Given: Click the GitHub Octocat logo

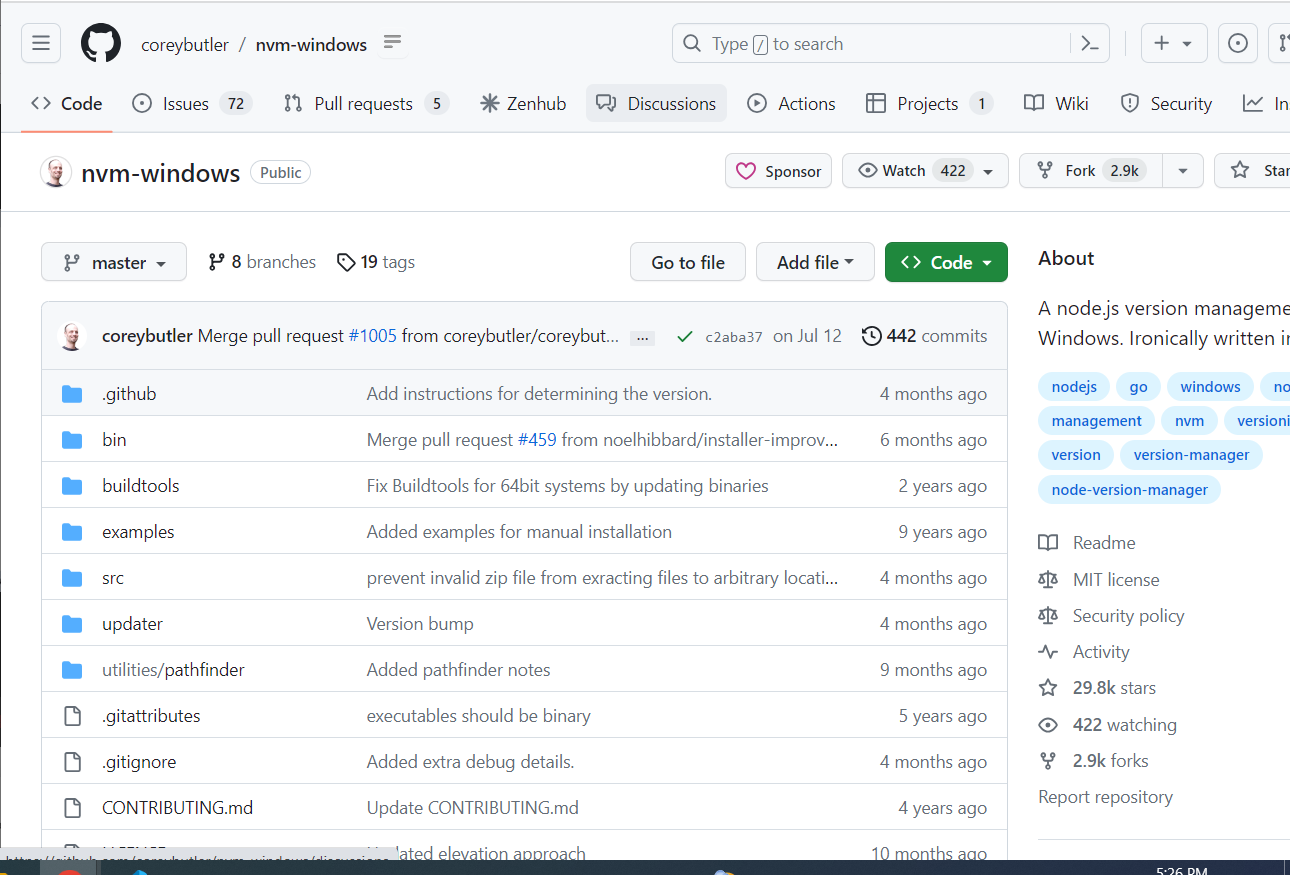Looking at the screenshot, I should [x=101, y=44].
